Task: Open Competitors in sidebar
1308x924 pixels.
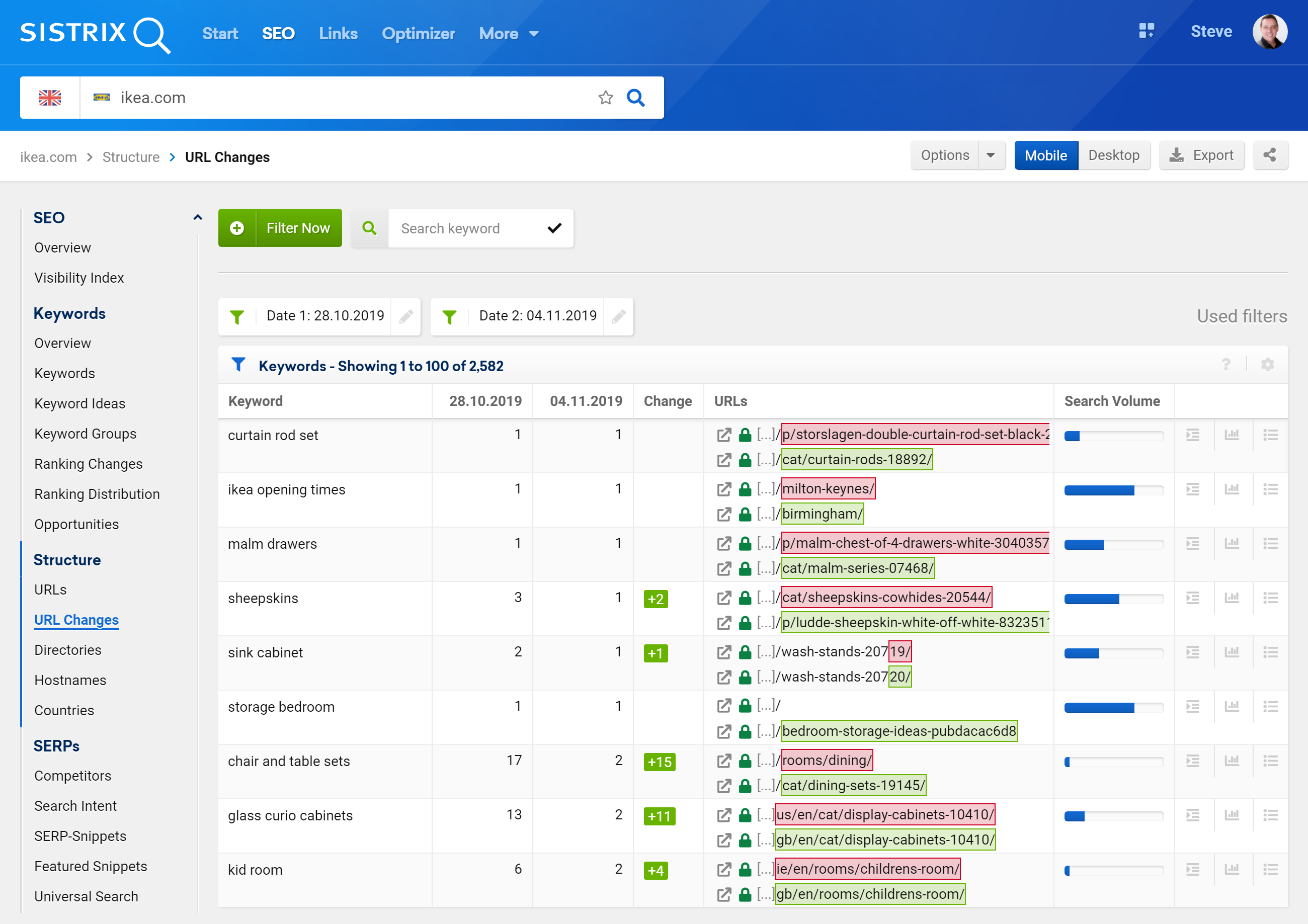Action: click(73, 777)
